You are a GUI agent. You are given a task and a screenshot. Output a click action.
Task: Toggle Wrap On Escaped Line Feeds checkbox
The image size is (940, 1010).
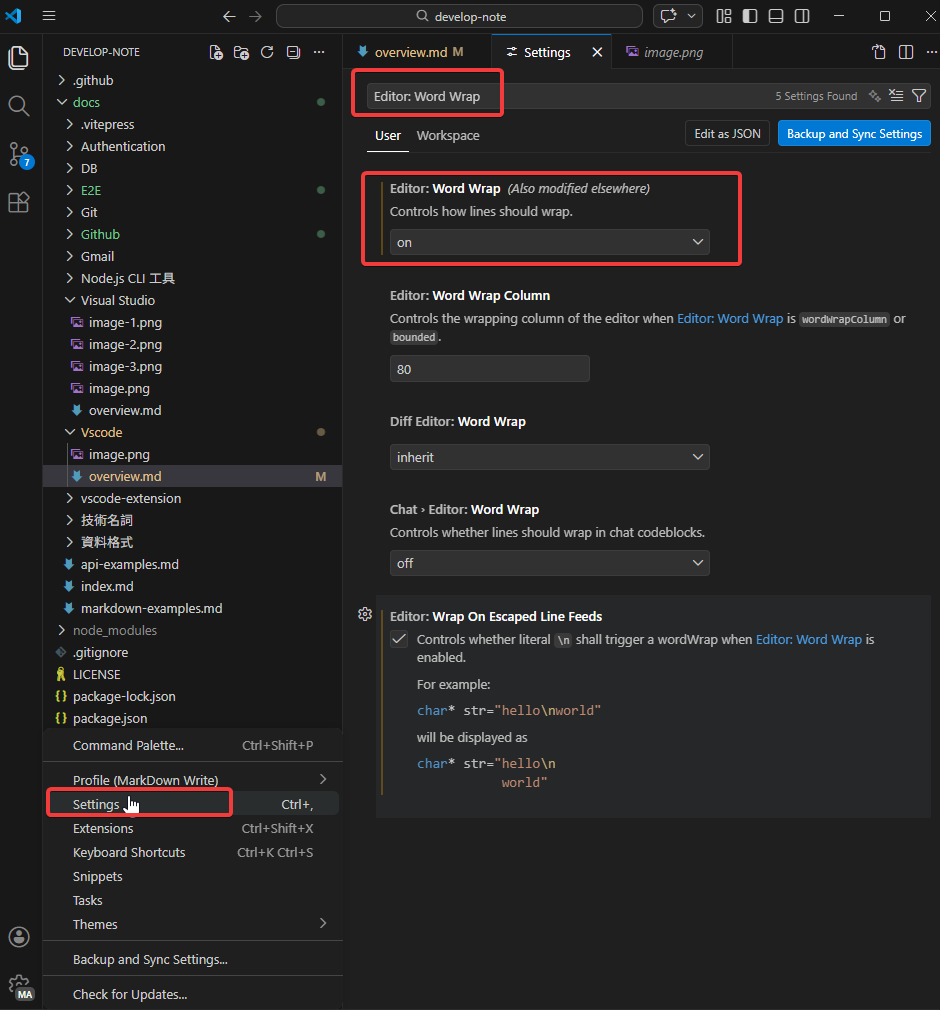399,640
